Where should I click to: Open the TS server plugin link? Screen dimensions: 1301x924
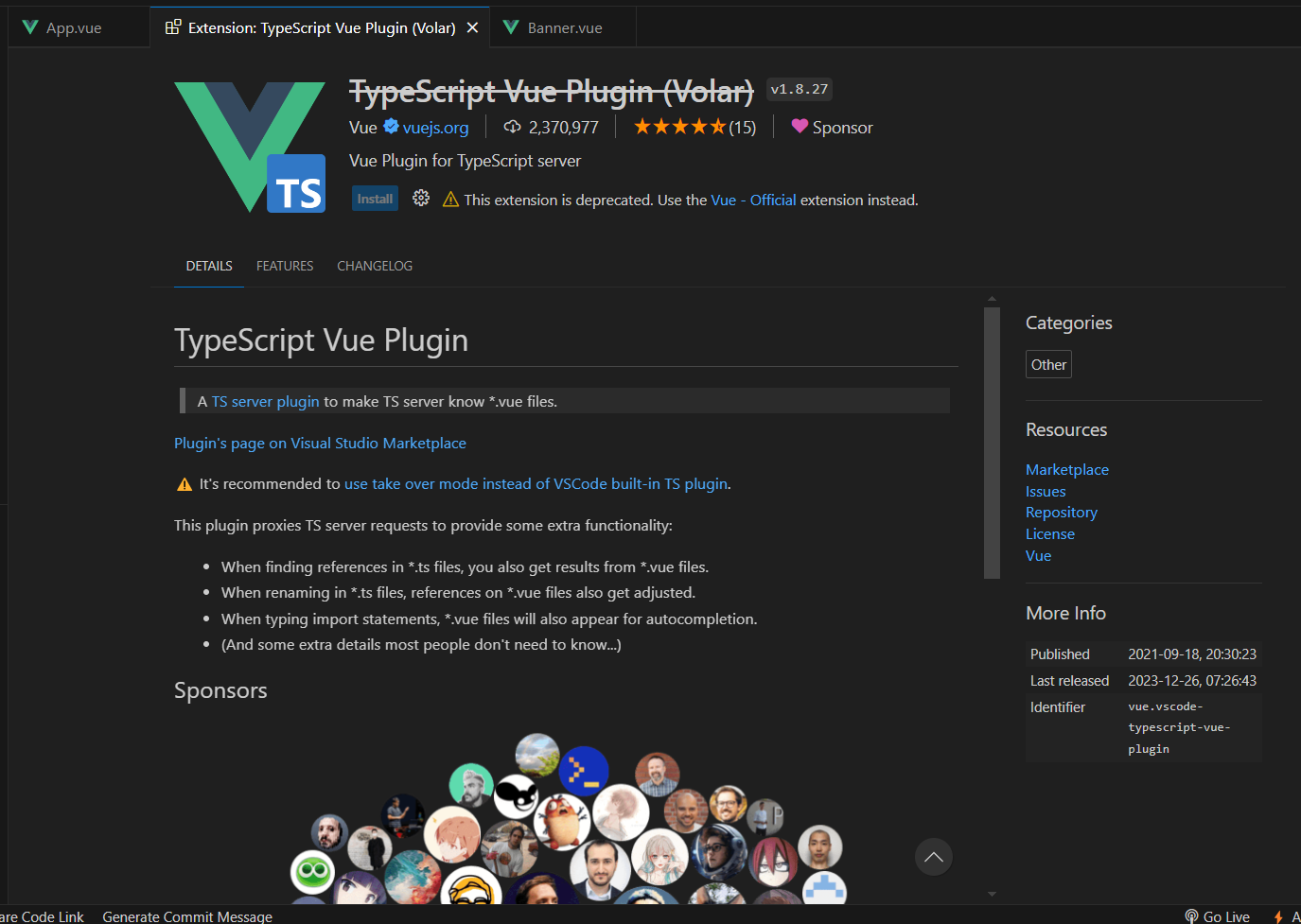coord(265,401)
